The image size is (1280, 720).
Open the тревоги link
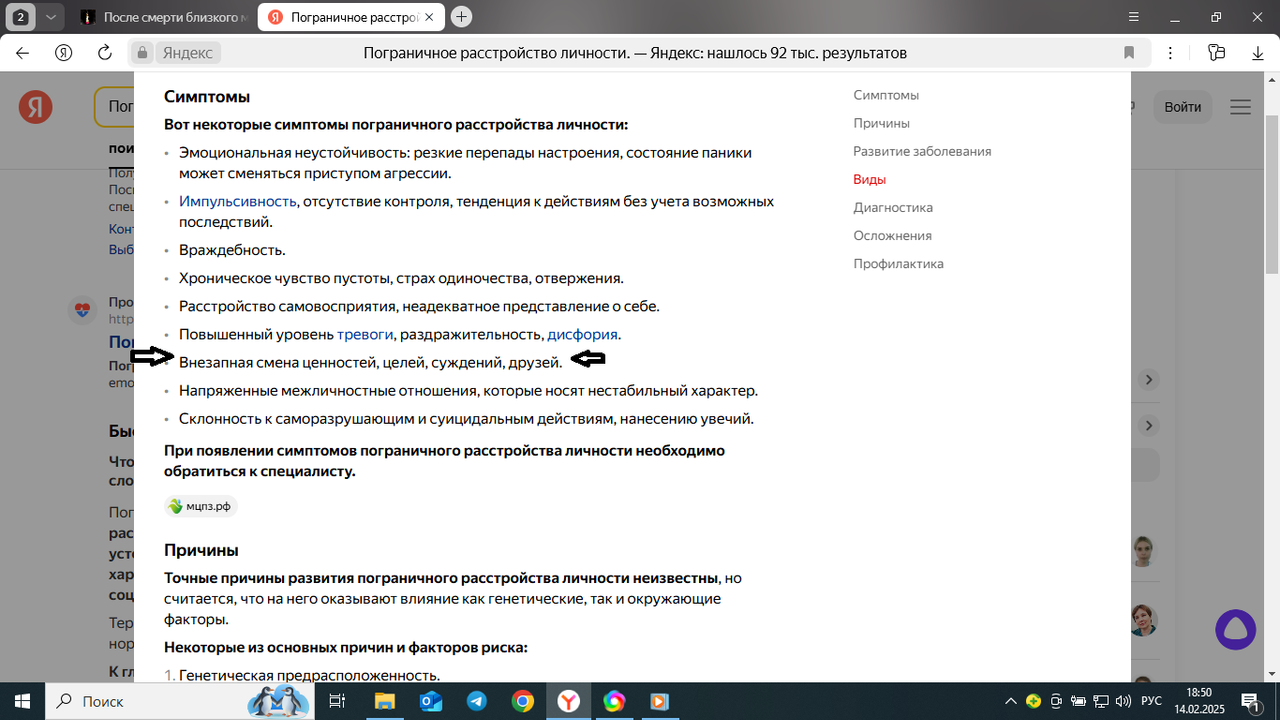[366, 334]
